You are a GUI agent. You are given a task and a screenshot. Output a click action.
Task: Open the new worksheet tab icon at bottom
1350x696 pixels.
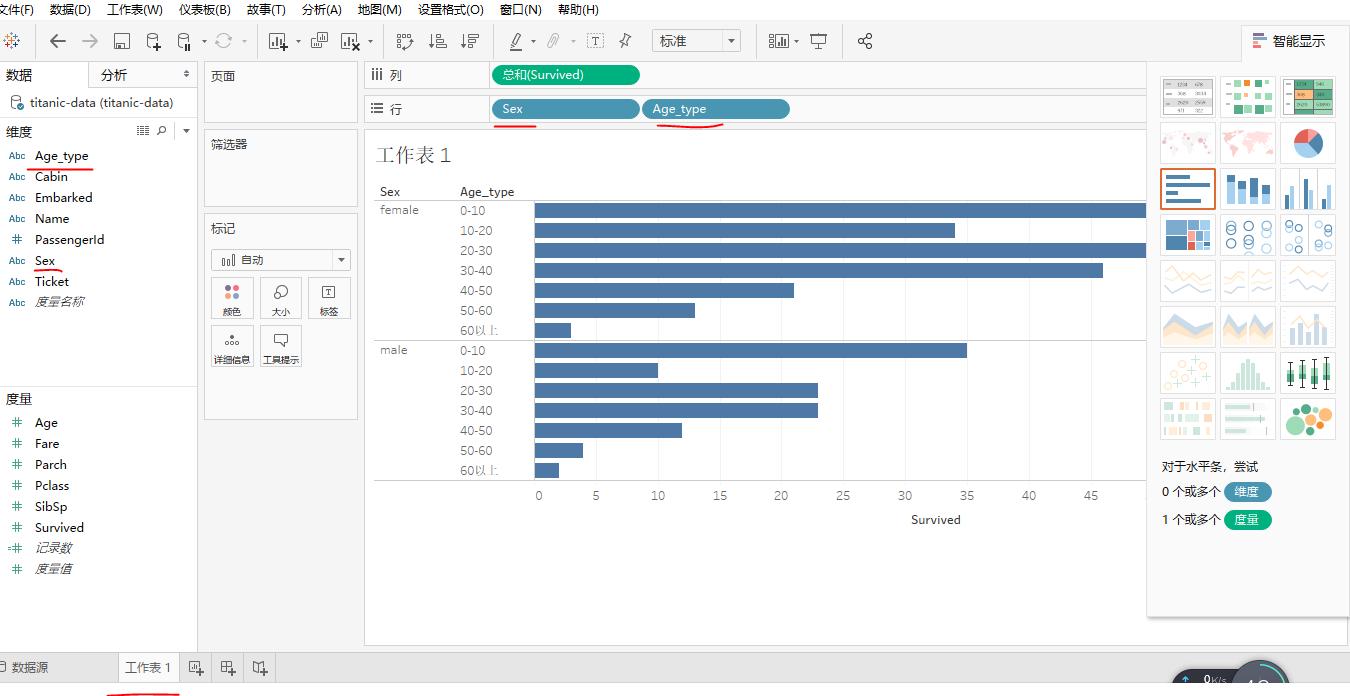pyautogui.click(x=196, y=667)
